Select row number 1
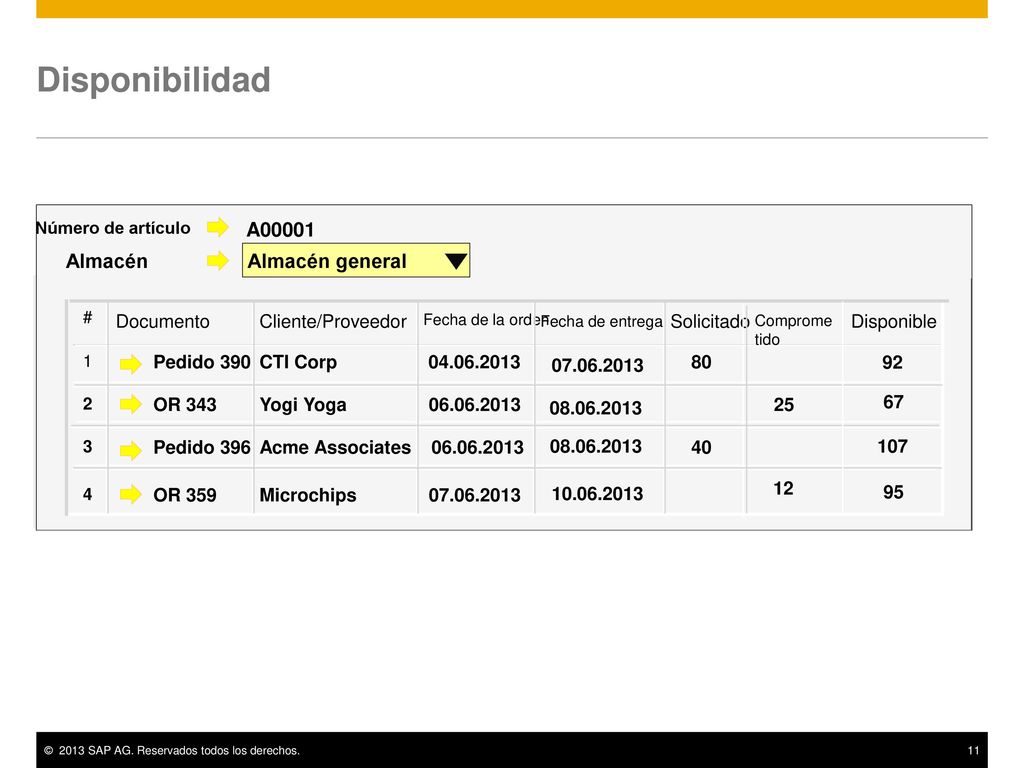This screenshot has width=1024, height=768. [x=87, y=362]
